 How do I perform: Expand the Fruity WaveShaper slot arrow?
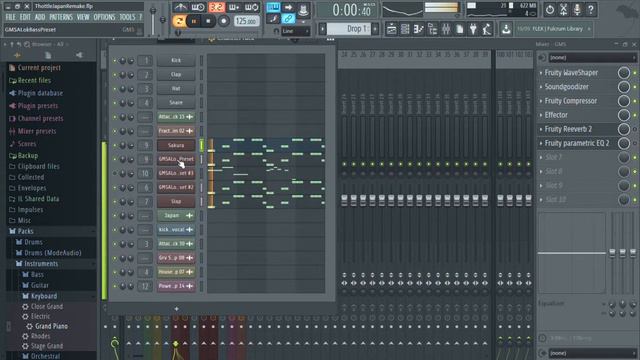(541, 73)
